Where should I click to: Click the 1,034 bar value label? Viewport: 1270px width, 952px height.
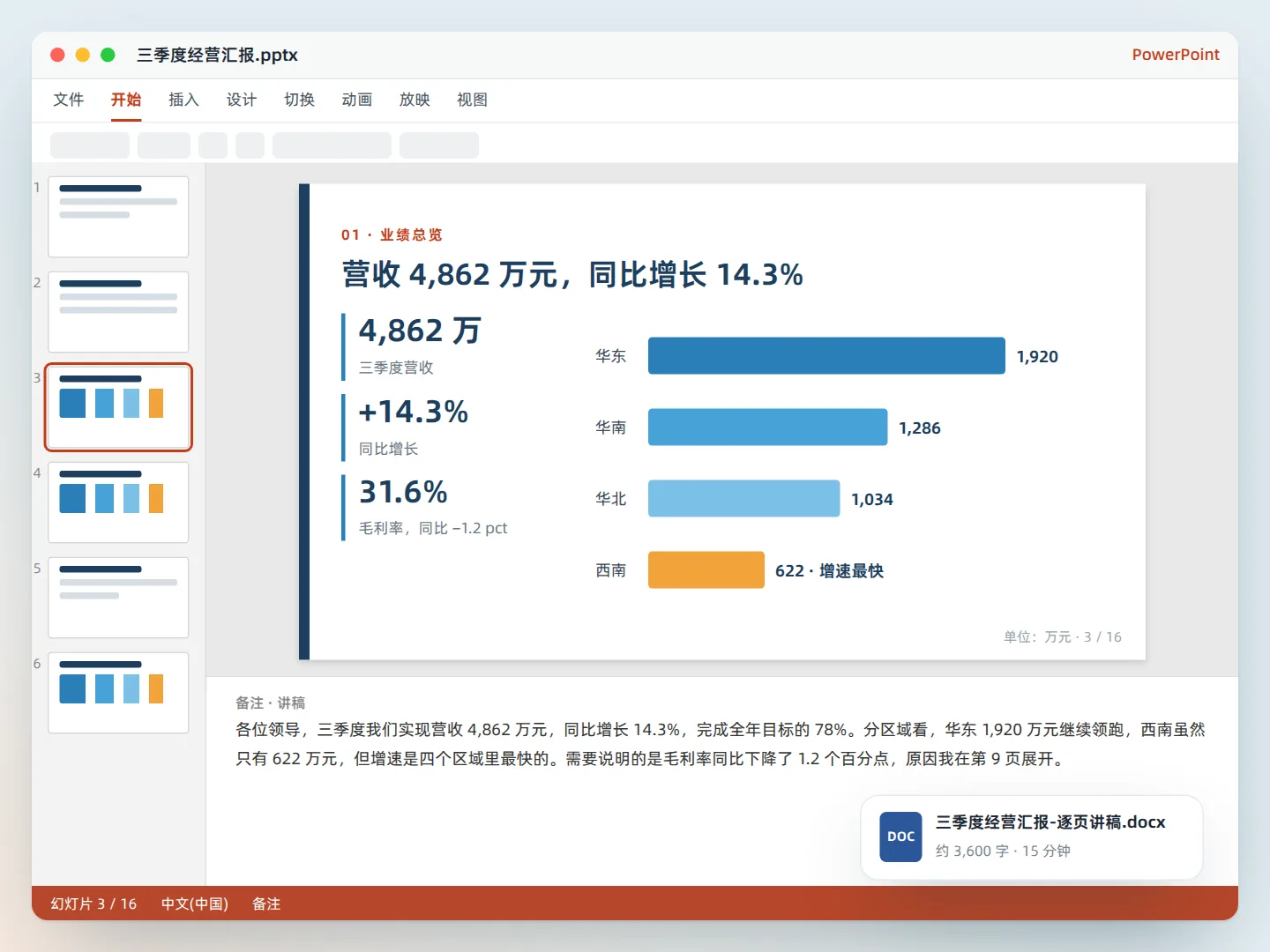[872, 499]
